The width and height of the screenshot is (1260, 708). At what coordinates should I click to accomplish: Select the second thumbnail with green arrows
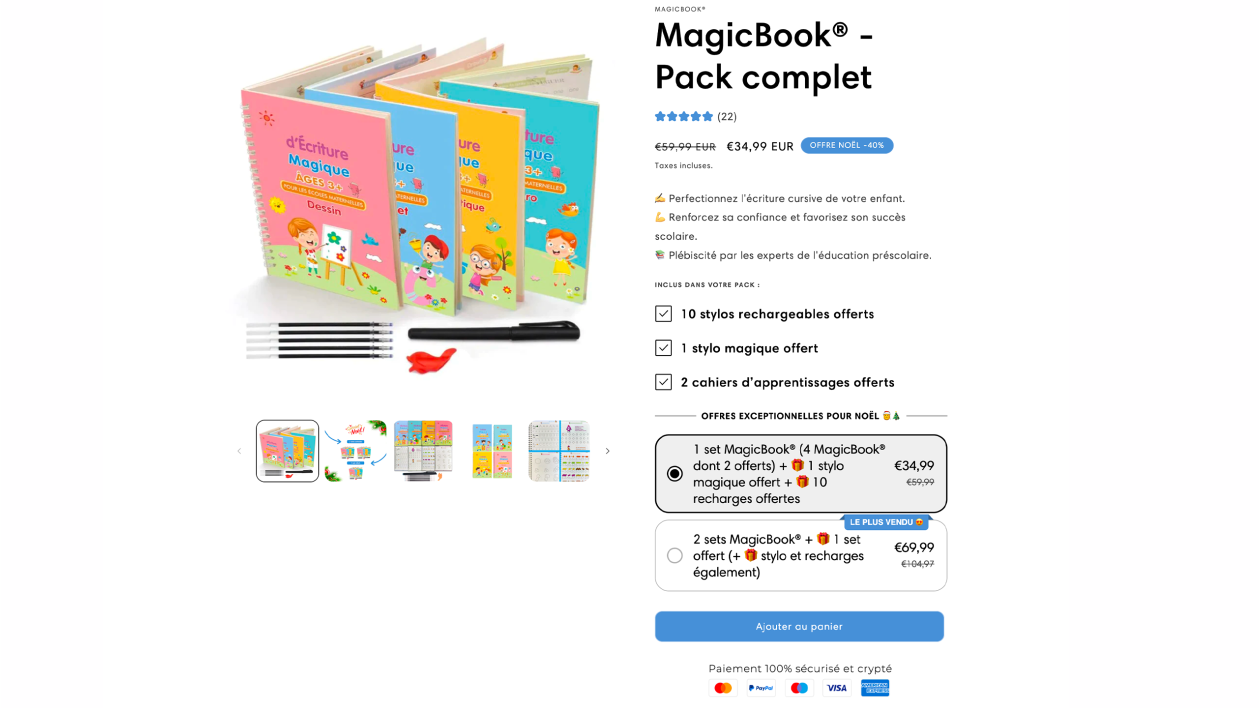point(355,451)
